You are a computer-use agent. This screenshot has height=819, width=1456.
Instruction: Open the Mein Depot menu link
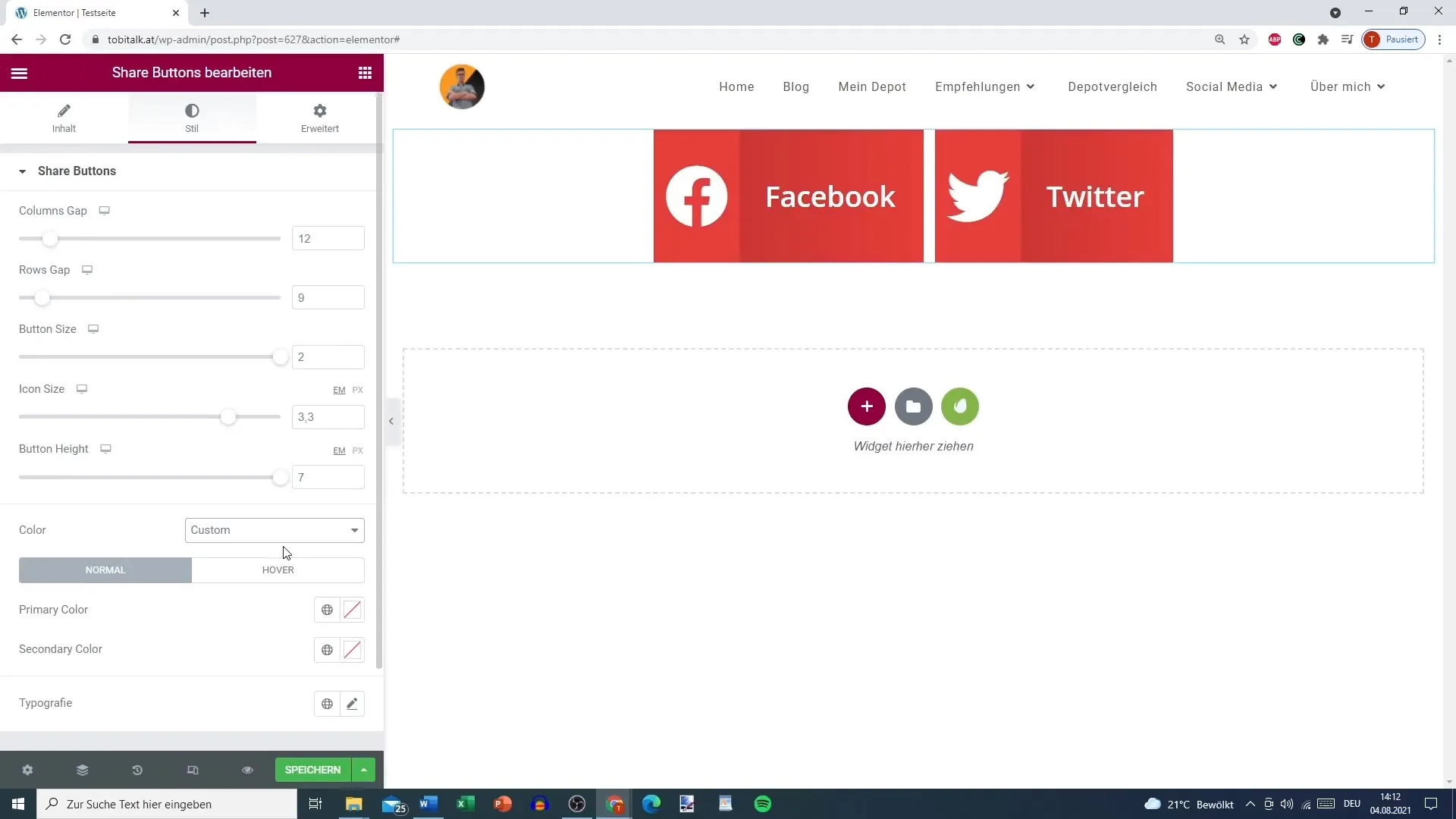pos(872,86)
